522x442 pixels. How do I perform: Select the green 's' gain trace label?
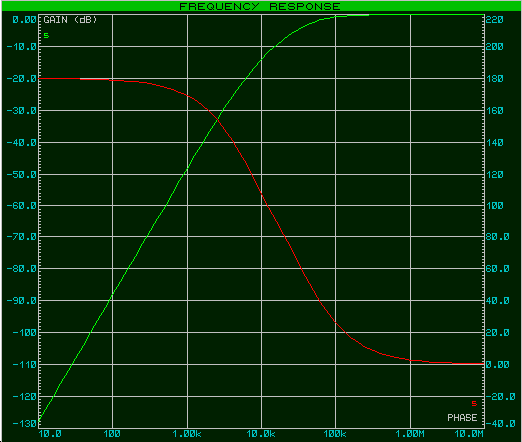[46, 35]
